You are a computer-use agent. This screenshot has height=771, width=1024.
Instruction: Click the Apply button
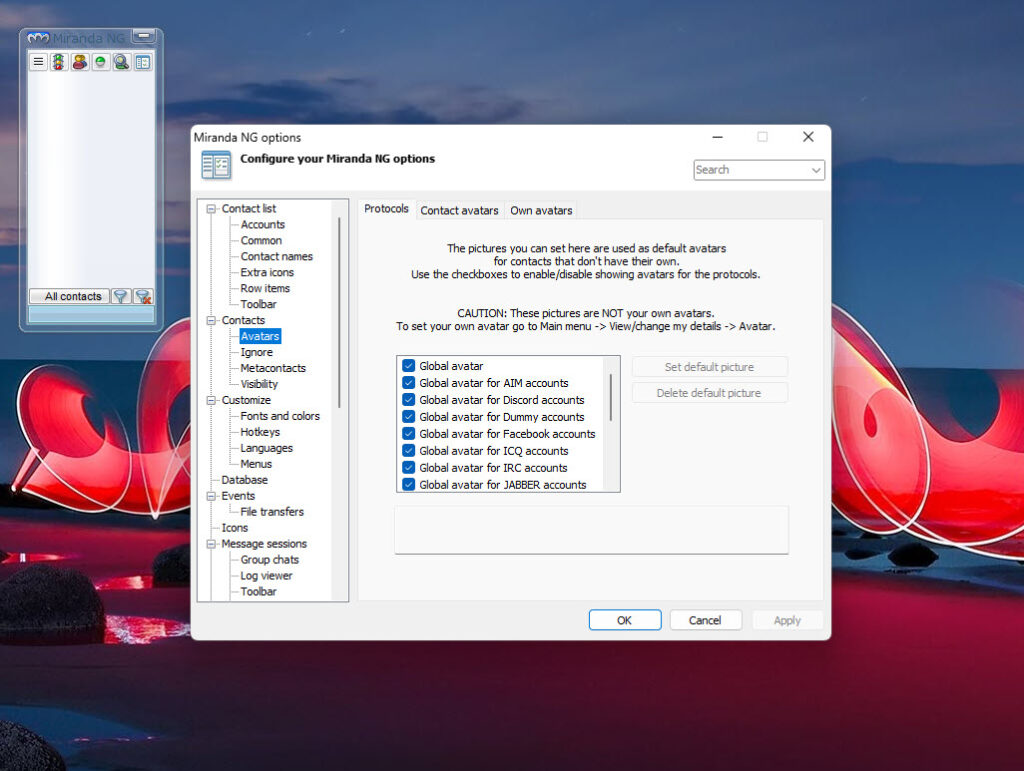pos(787,620)
